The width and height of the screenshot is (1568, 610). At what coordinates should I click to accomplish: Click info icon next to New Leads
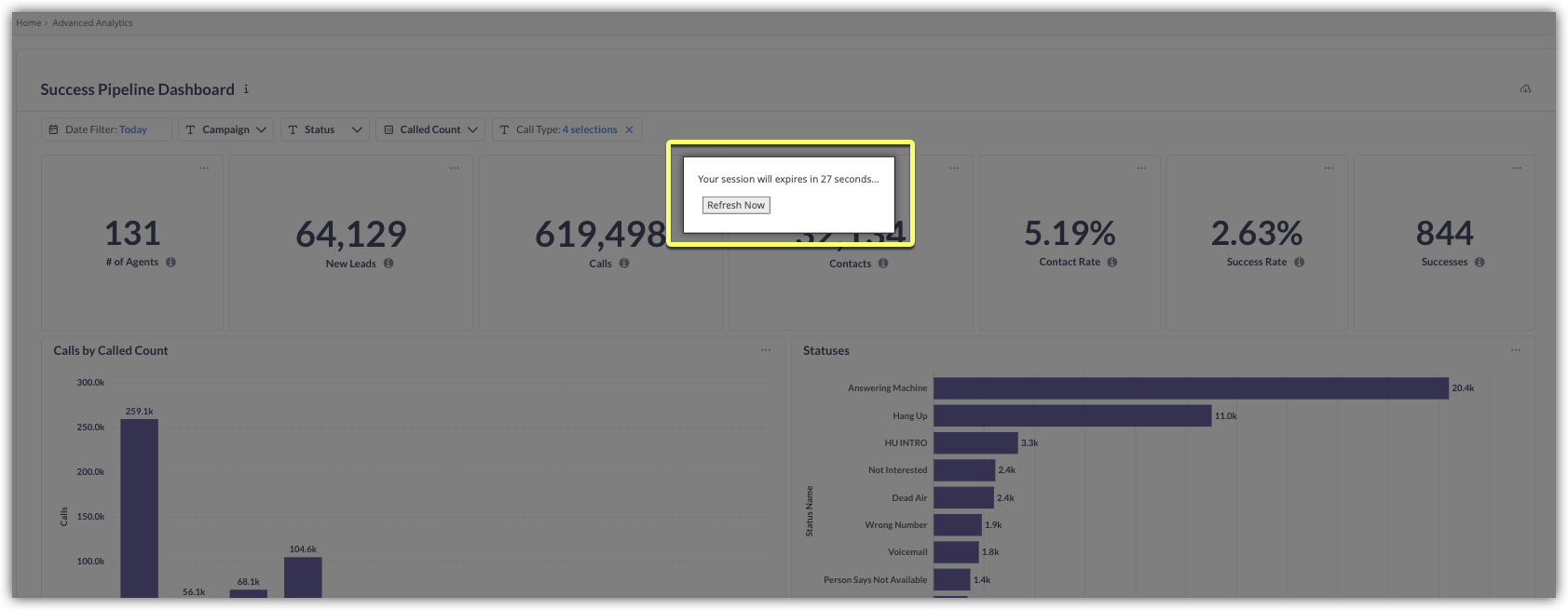coord(389,264)
